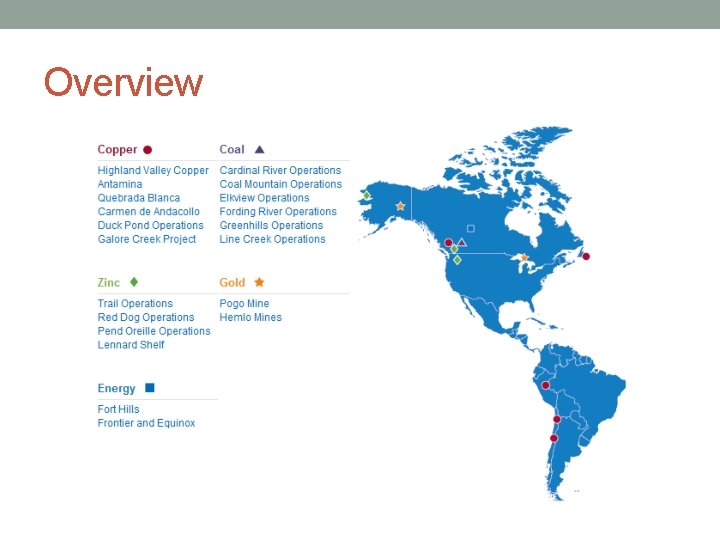Select the green diamond marker in western Alaska
Viewport: 720px width, 540px height.
tap(366, 195)
